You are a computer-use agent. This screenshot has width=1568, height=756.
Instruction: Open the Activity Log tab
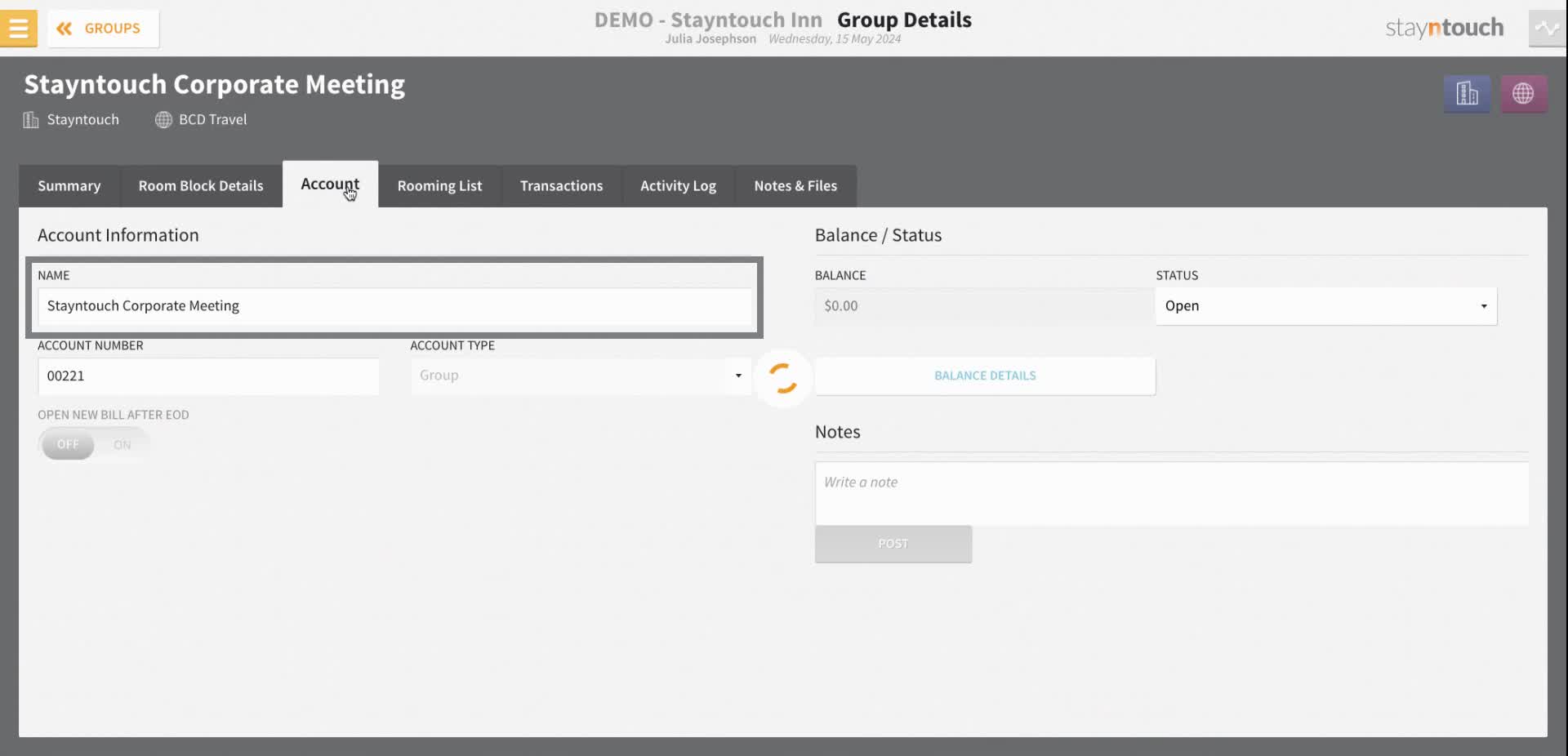tap(678, 186)
